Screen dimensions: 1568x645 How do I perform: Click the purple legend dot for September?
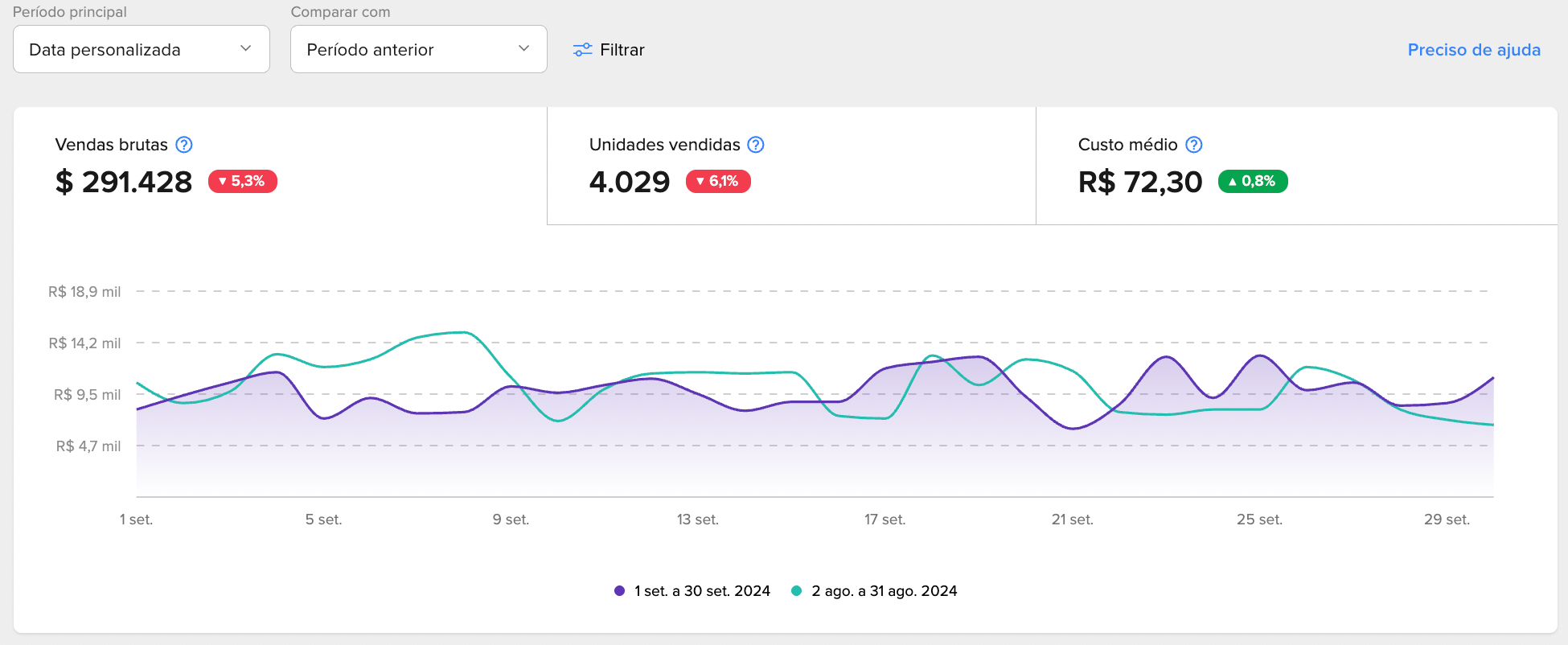pyautogui.click(x=619, y=591)
